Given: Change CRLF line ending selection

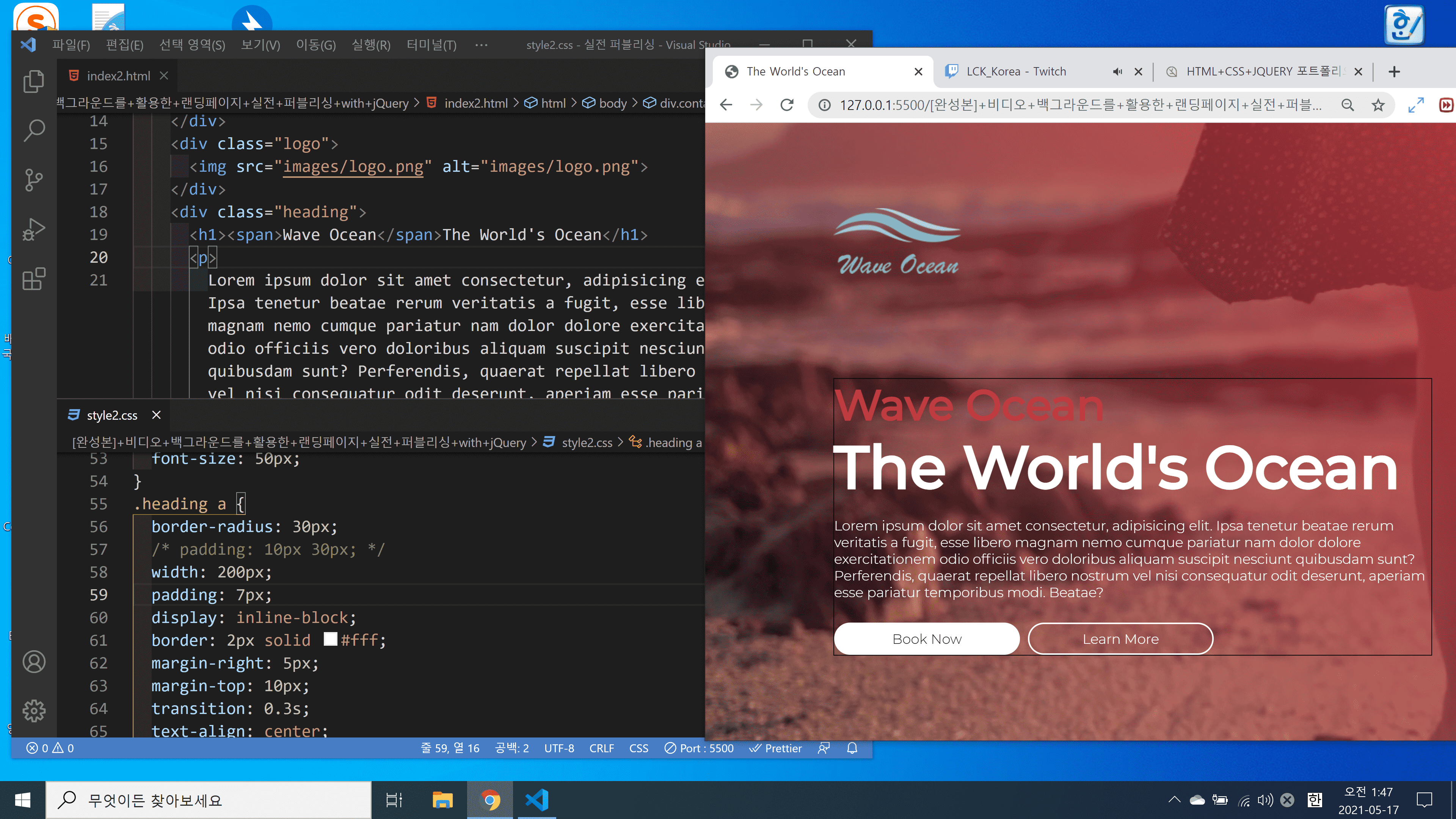Looking at the screenshot, I should click(x=601, y=748).
